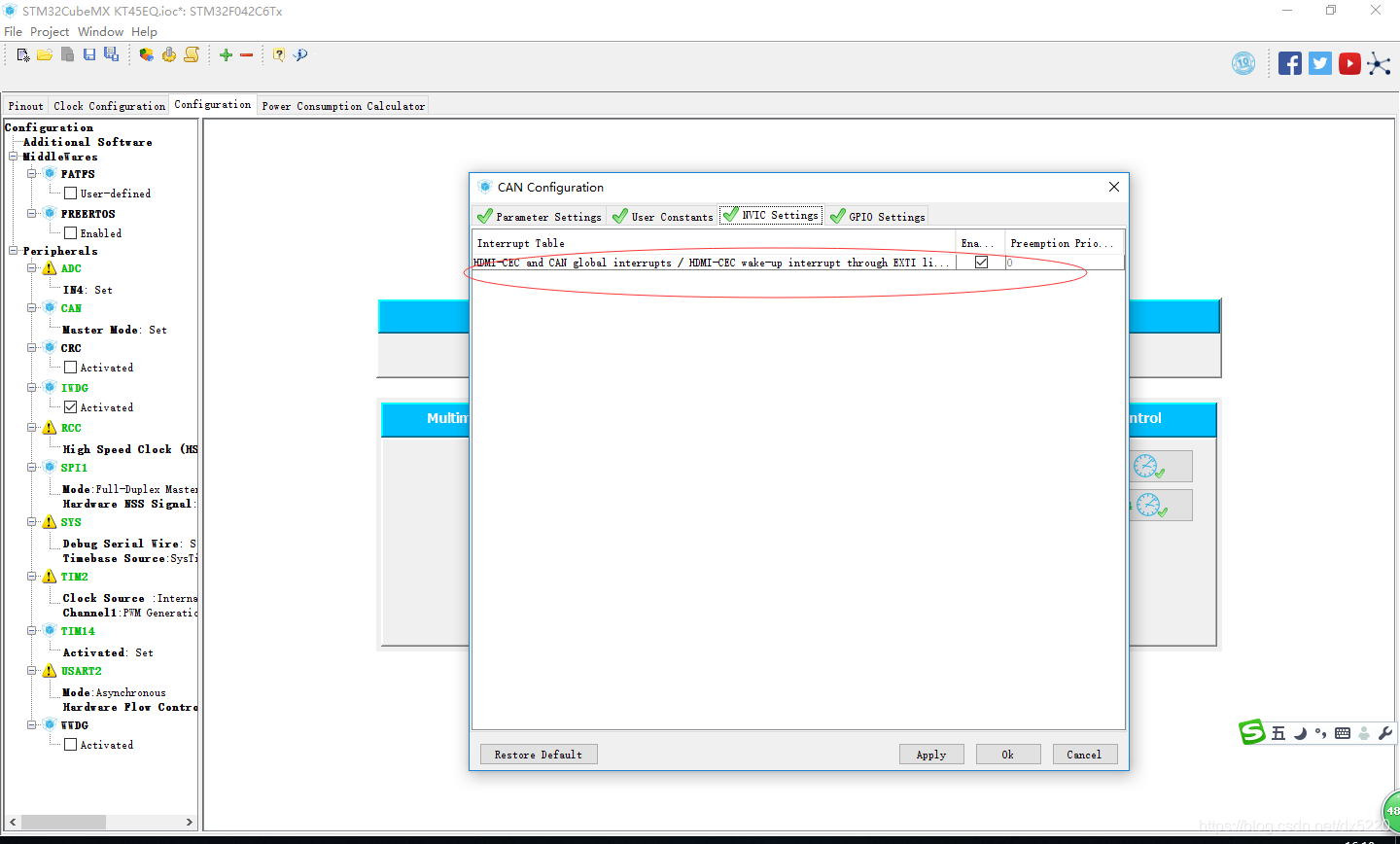Collapse the Peripherals tree node

click(x=14, y=251)
